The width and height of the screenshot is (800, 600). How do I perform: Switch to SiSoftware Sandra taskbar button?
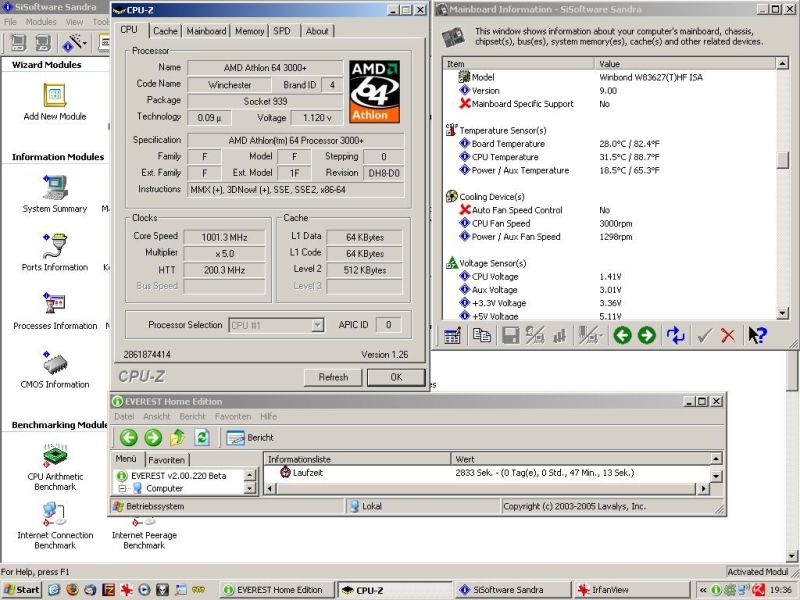pos(513,590)
